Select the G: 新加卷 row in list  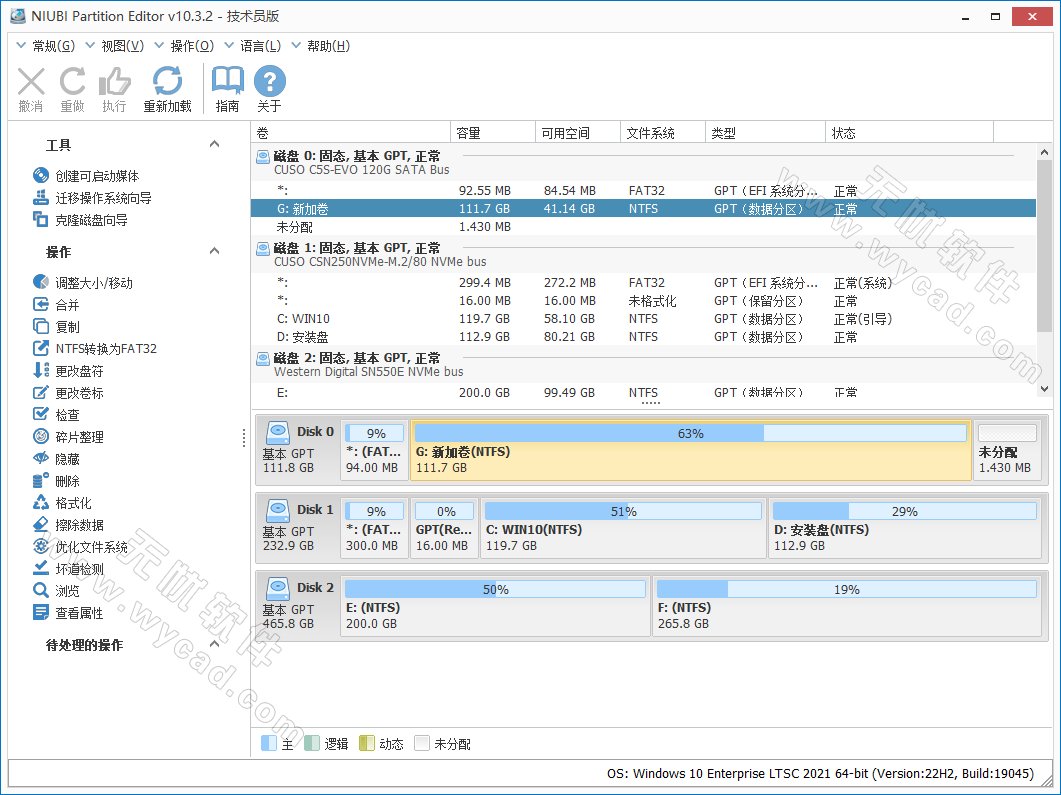tap(644, 208)
